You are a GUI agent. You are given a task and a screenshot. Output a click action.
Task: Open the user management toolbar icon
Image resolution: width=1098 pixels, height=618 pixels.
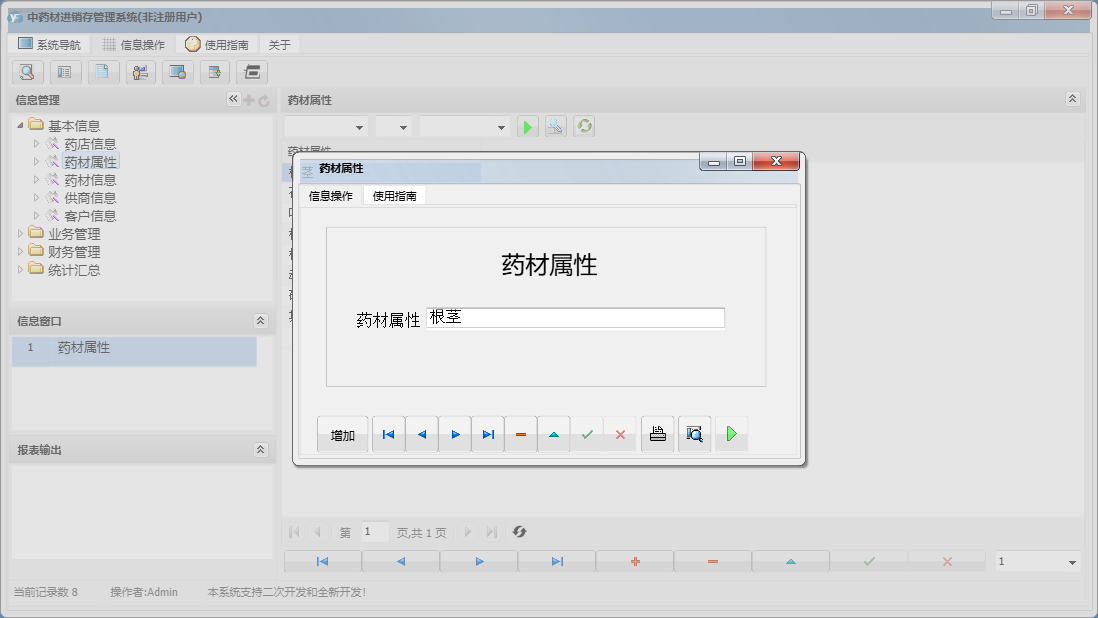pos(141,72)
